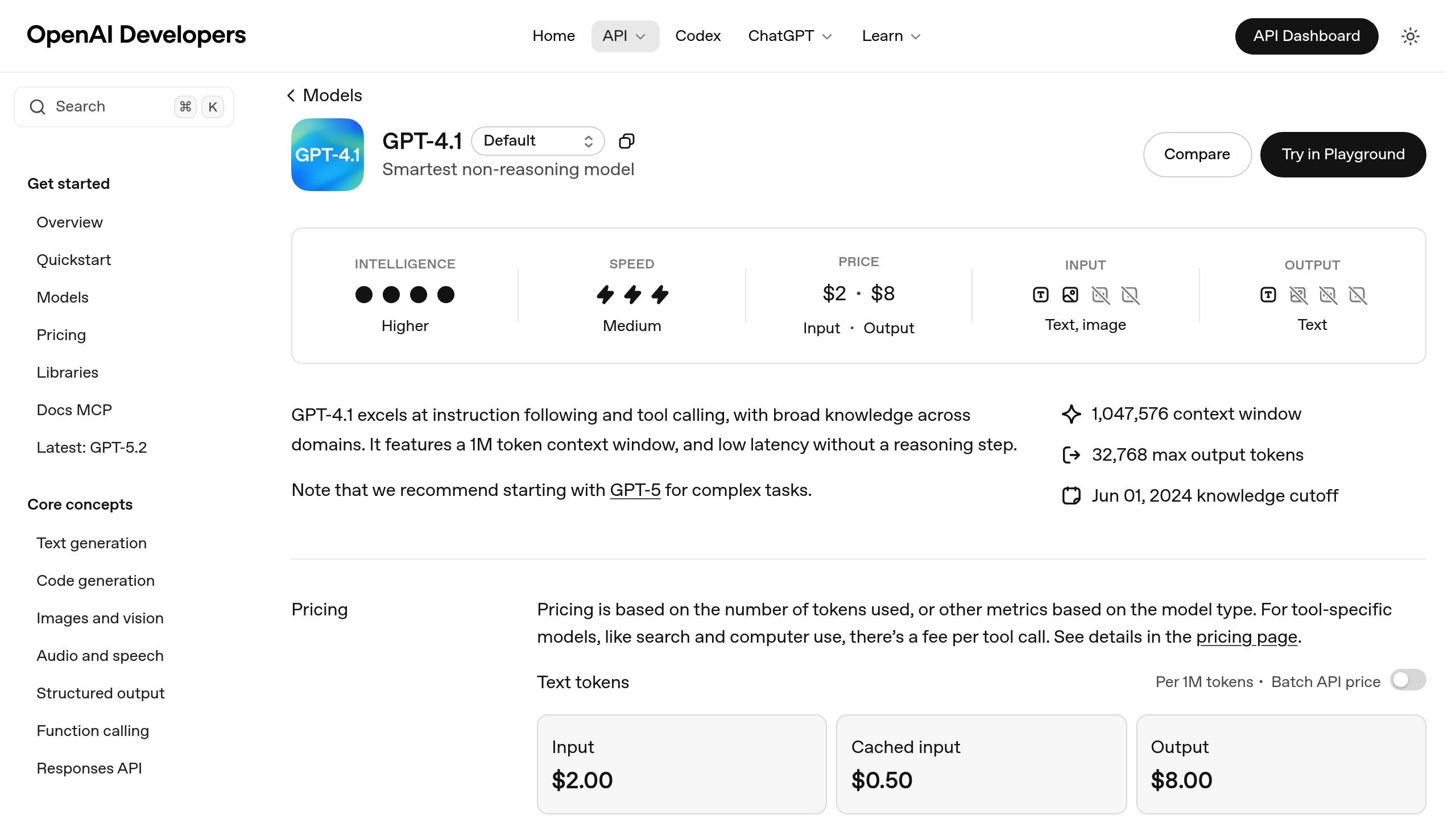The image size is (1456, 819).
Task: Click the GPT-4.1 model logo thumbnail
Action: point(327,155)
